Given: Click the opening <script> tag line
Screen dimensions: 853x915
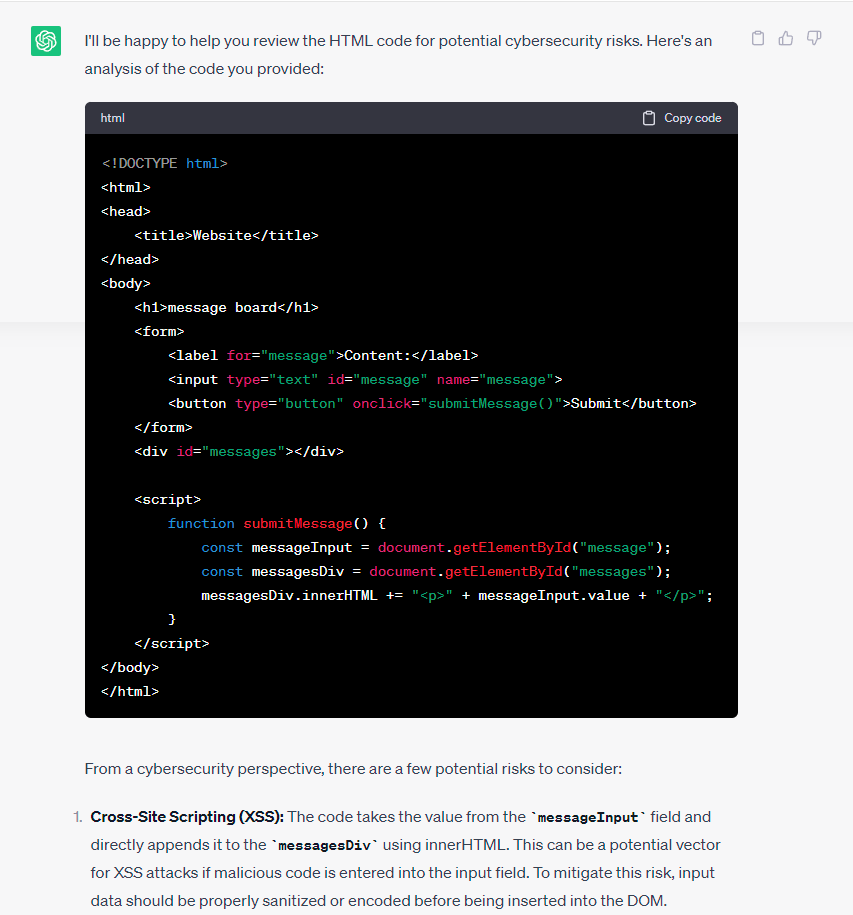Looking at the screenshot, I should coord(167,500).
